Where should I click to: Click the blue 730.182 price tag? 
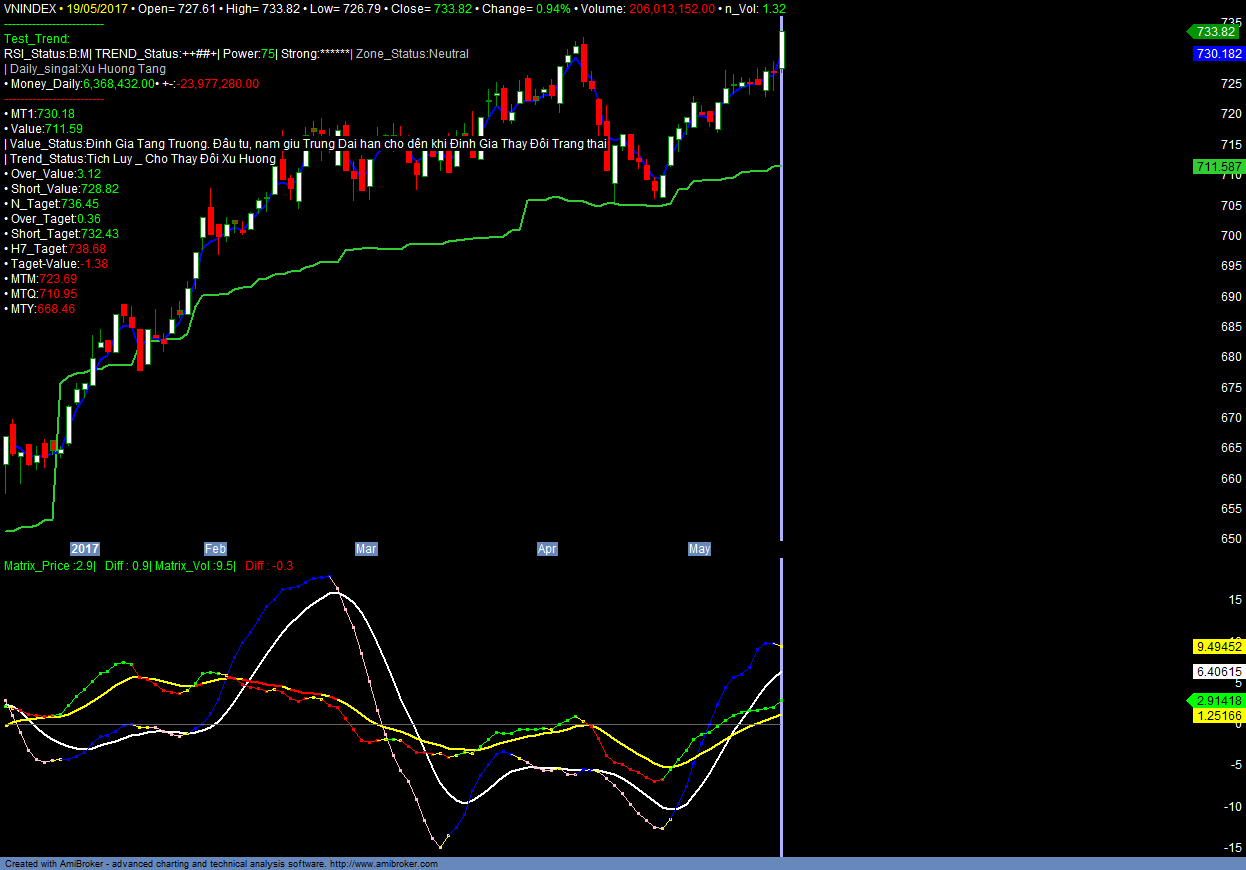coord(1218,54)
